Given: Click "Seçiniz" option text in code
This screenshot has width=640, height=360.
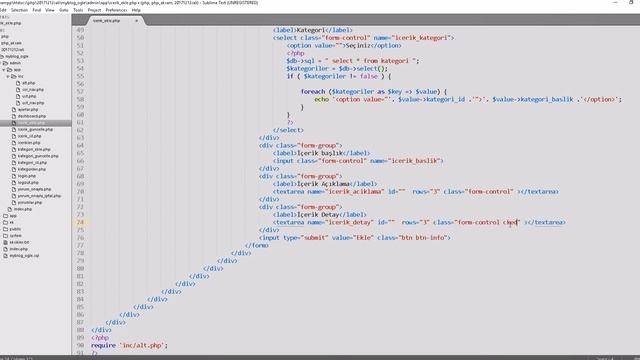Looking at the screenshot, I should (358, 46).
